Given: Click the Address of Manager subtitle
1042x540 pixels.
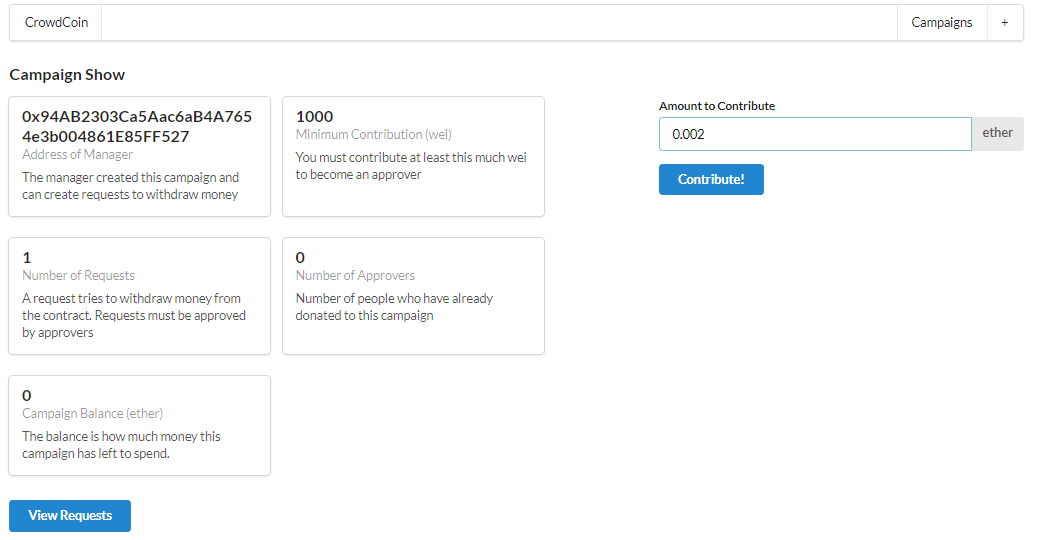Looking at the screenshot, I should point(77,155).
